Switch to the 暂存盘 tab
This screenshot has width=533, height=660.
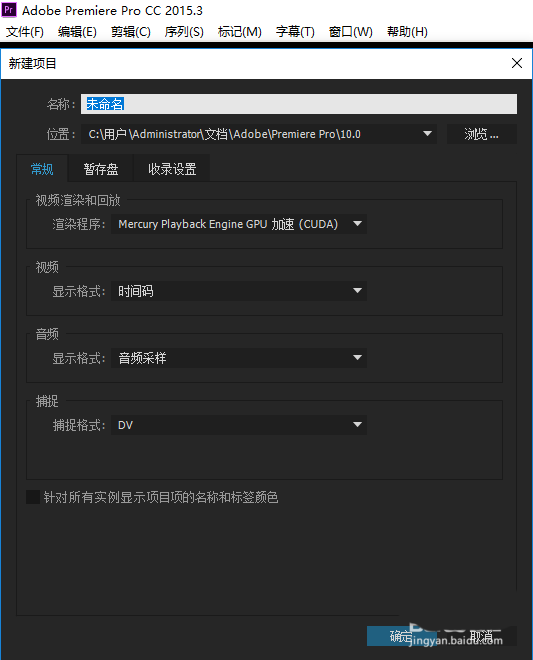(101, 169)
